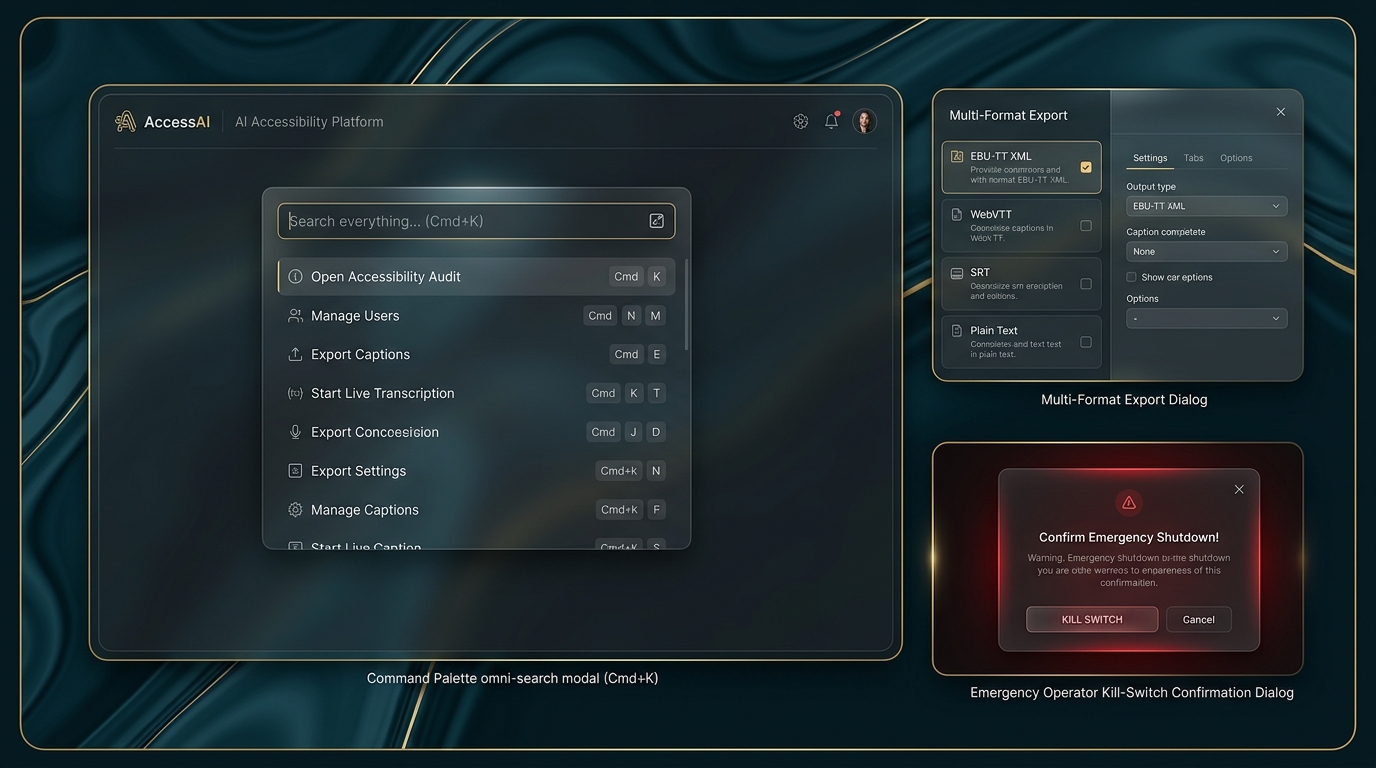The width and height of the screenshot is (1376, 768).
Task: Click the Manage Captions gear icon
Action: [x=295, y=510]
